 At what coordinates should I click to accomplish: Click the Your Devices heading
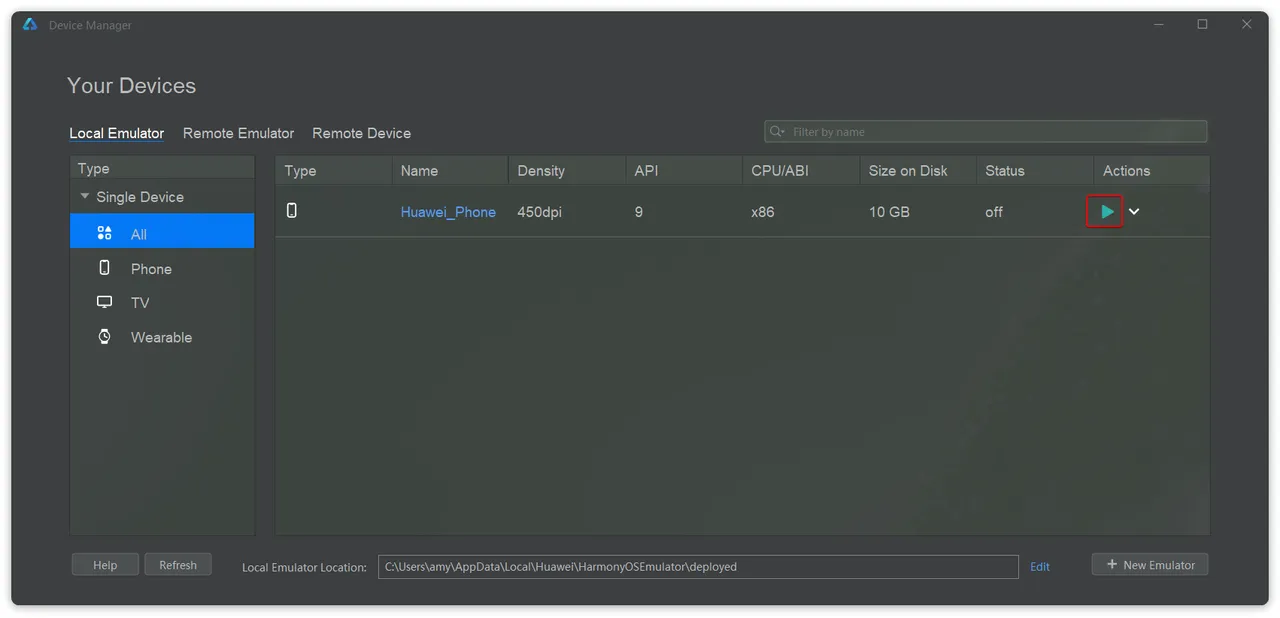(x=131, y=86)
